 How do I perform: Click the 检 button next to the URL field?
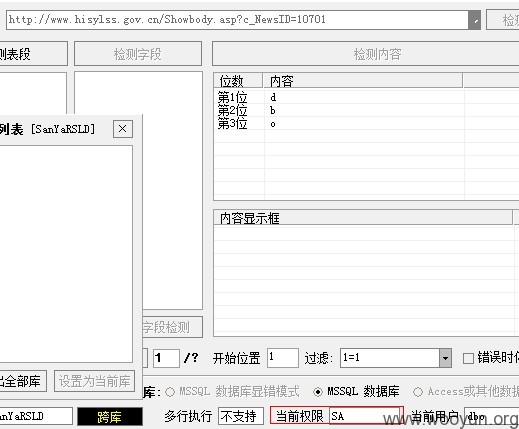point(503,20)
